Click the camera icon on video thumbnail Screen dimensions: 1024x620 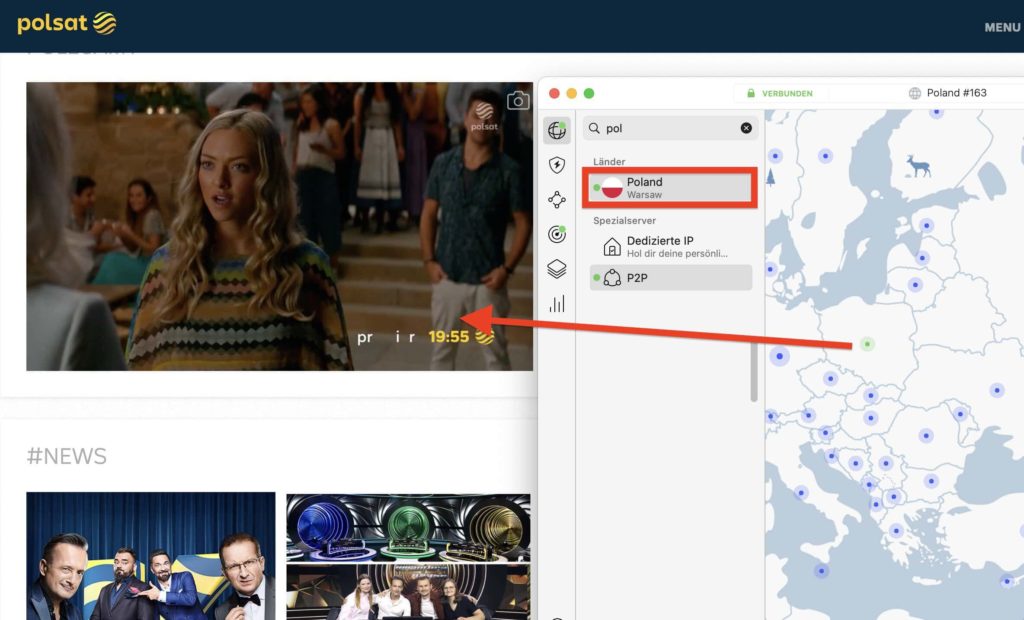click(x=517, y=101)
